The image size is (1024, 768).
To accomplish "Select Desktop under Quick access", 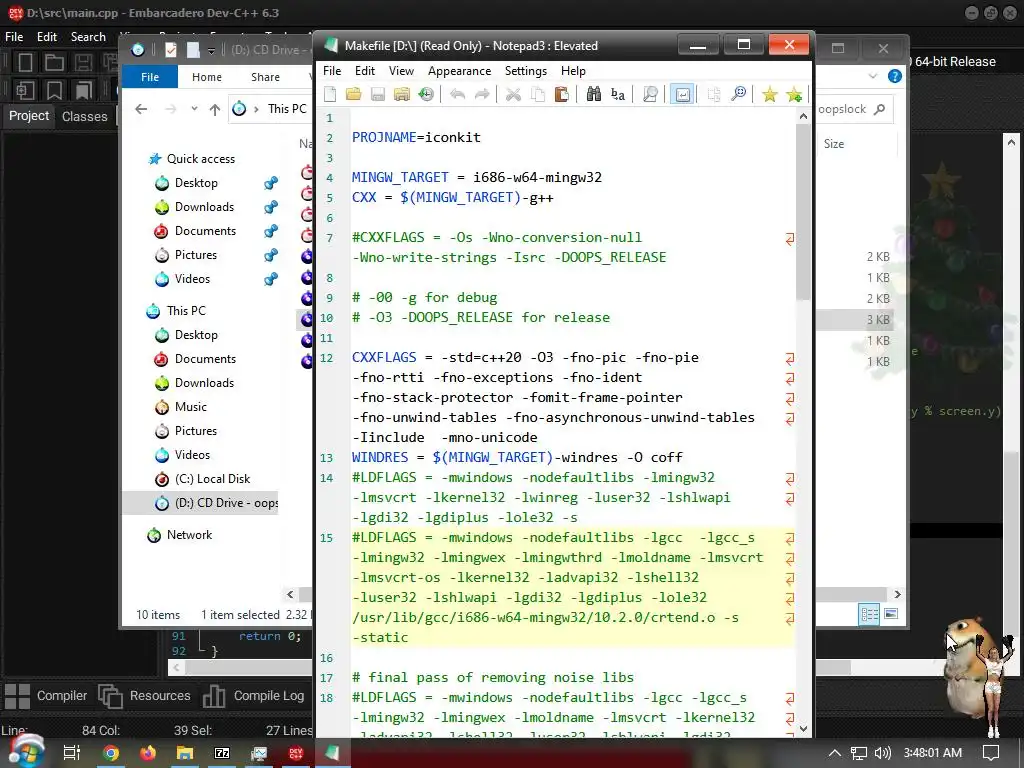I will pos(196,183).
